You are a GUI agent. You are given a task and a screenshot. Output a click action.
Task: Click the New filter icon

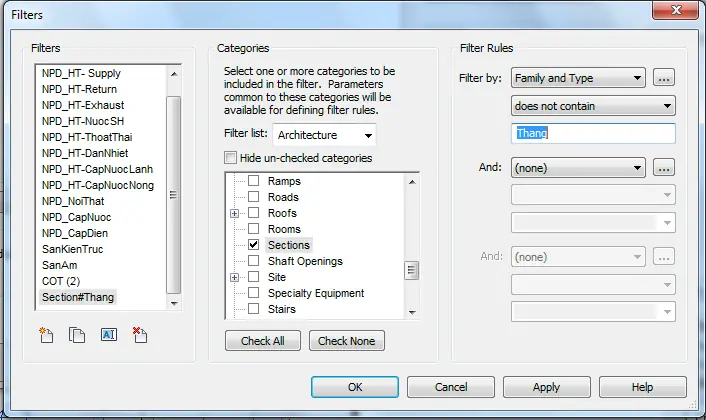[x=46, y=335]
